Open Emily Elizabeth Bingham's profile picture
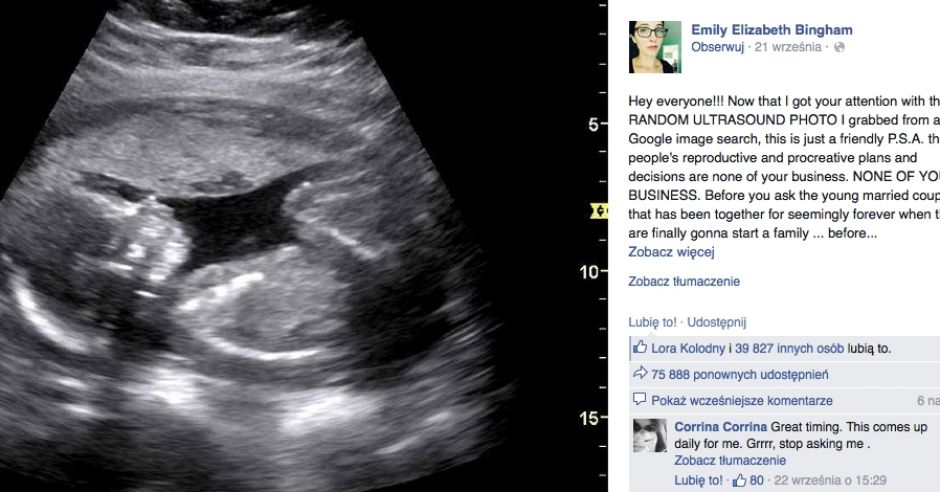 click(x=655, y=47)
